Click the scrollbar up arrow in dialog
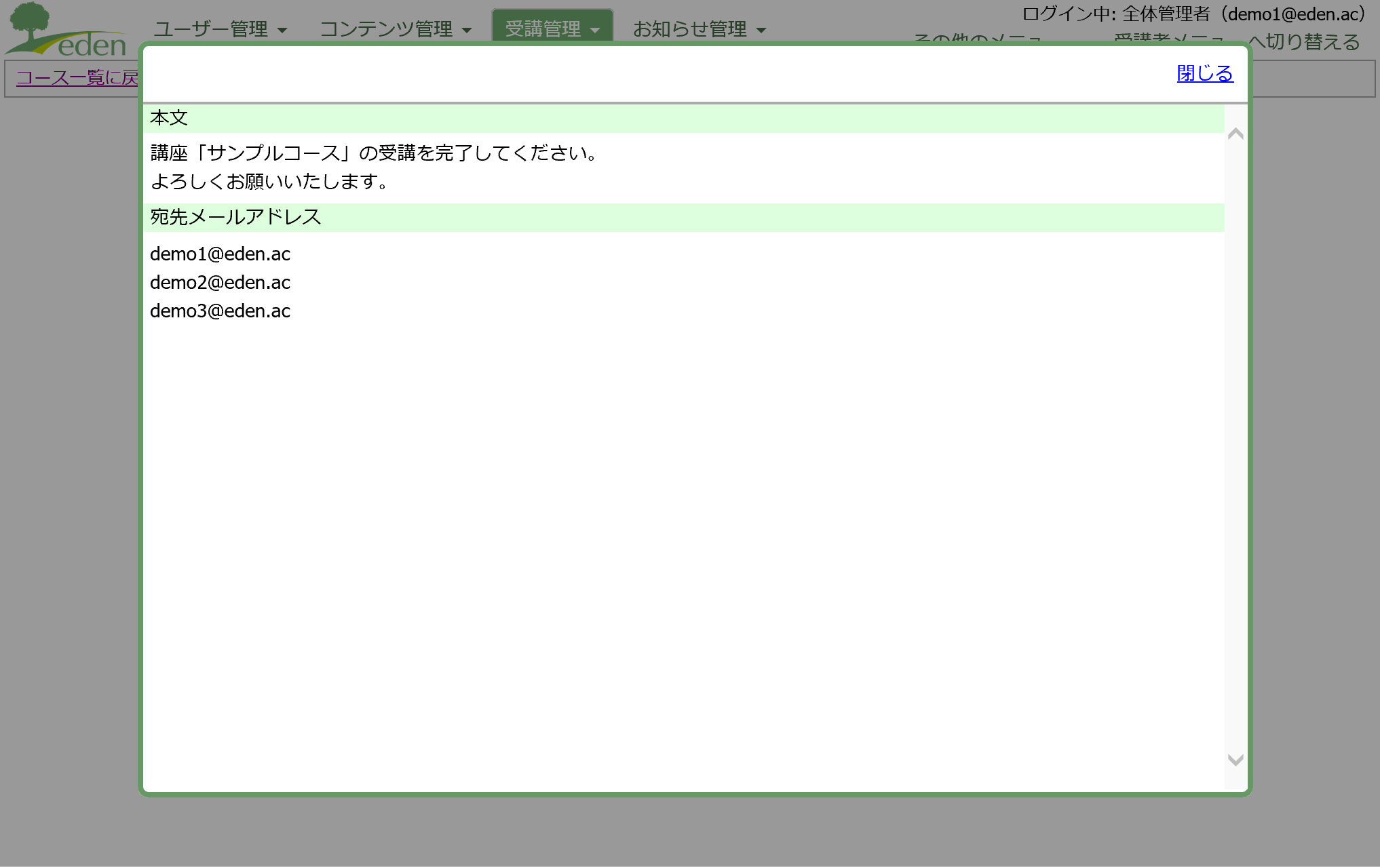Image resolution: width=1380 pixels, height=868 pixels. click(1235, 134)
